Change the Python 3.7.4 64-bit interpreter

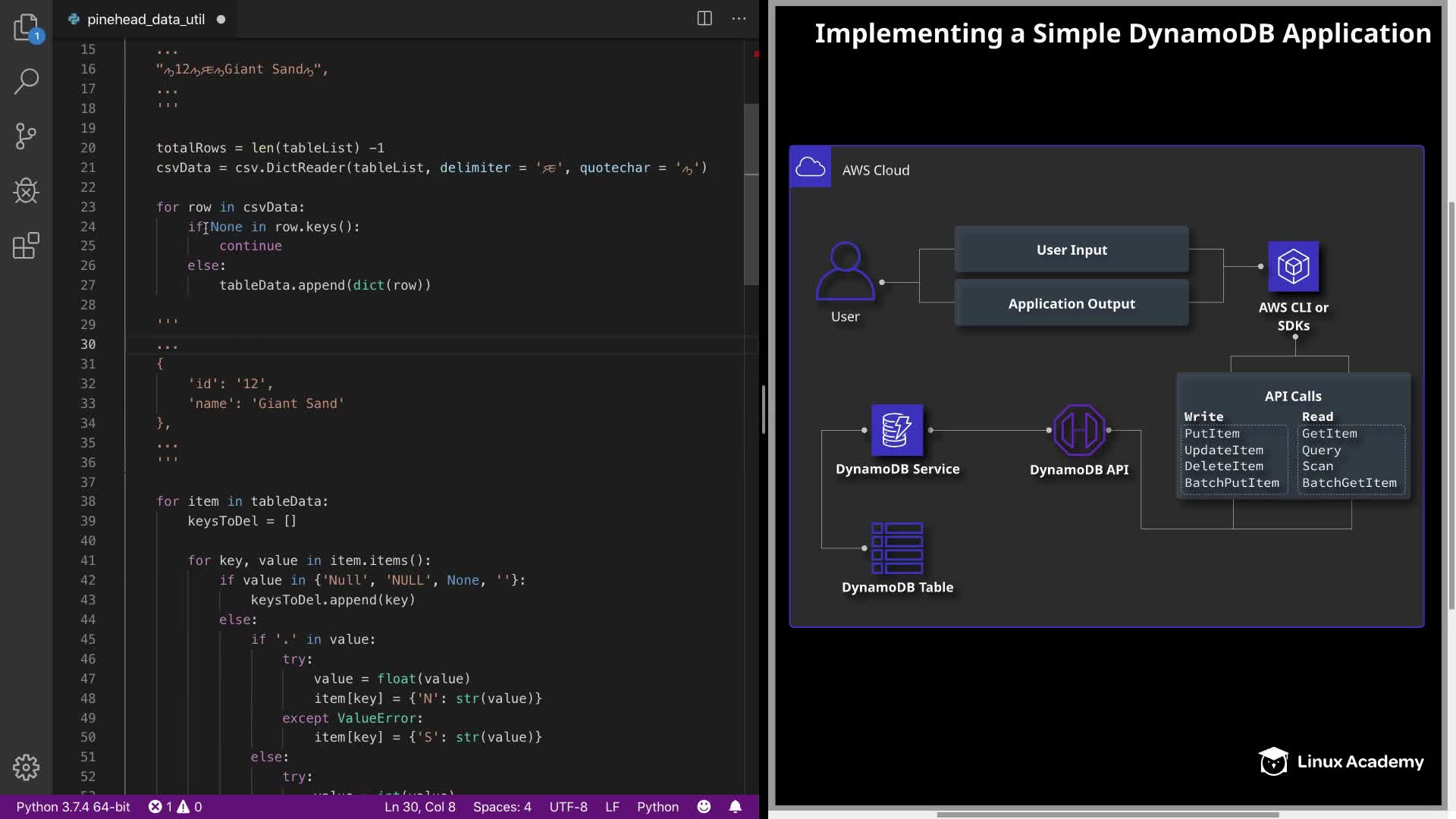(x=73, y=807)
